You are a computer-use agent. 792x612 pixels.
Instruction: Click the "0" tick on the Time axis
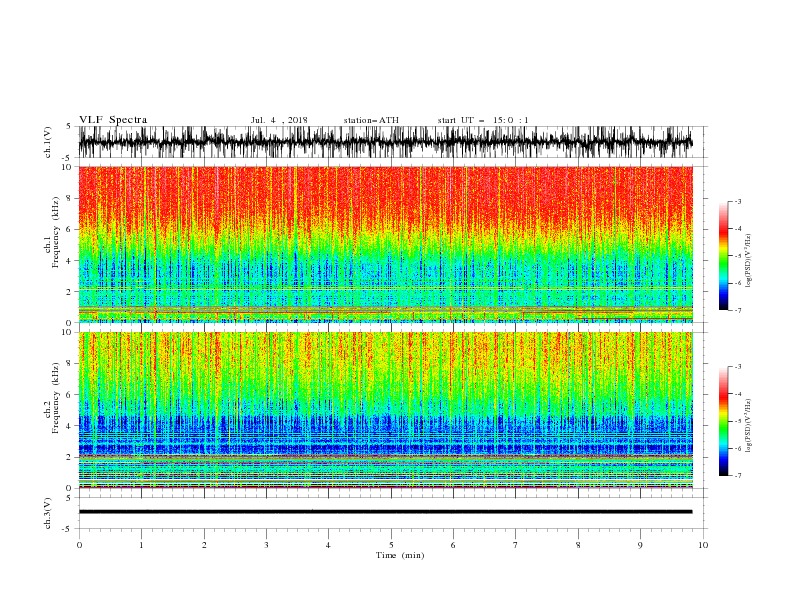point(79,545)
